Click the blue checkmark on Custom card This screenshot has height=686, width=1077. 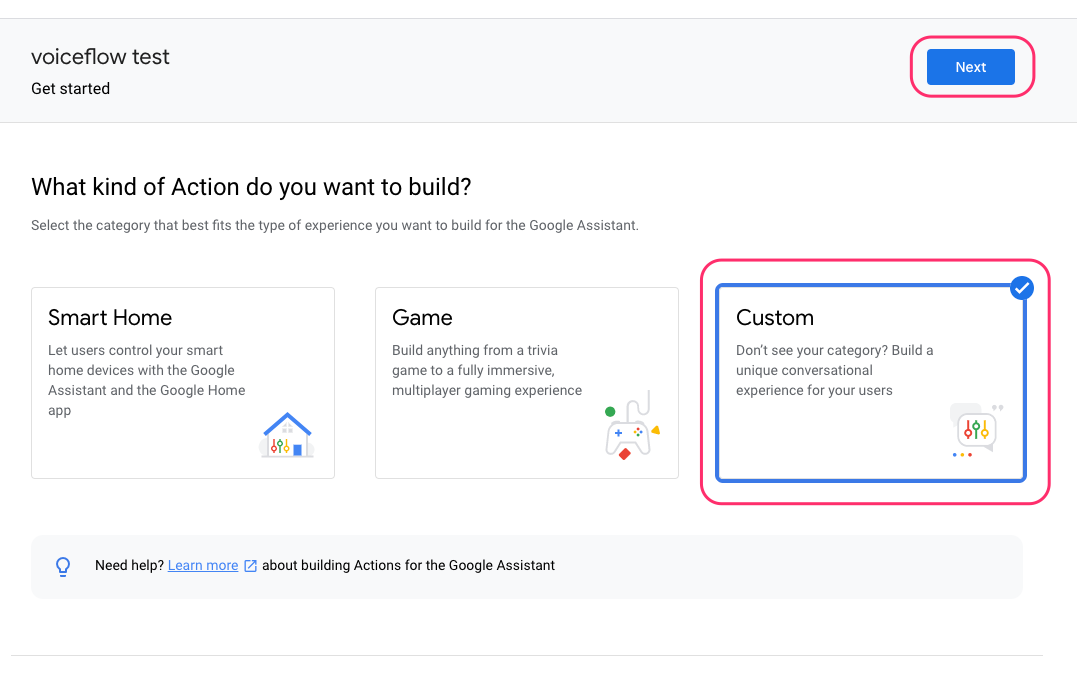click(x=1021, y=288)
